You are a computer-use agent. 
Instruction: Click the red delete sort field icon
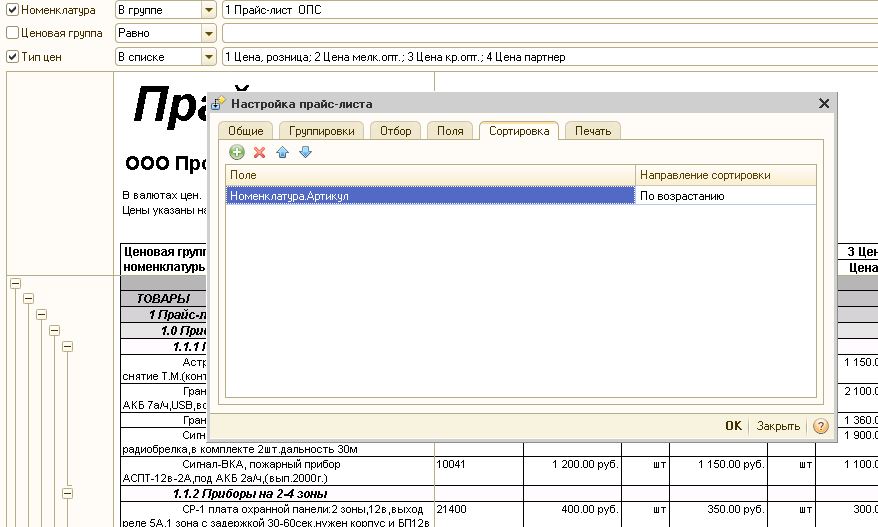click(260, 152)
